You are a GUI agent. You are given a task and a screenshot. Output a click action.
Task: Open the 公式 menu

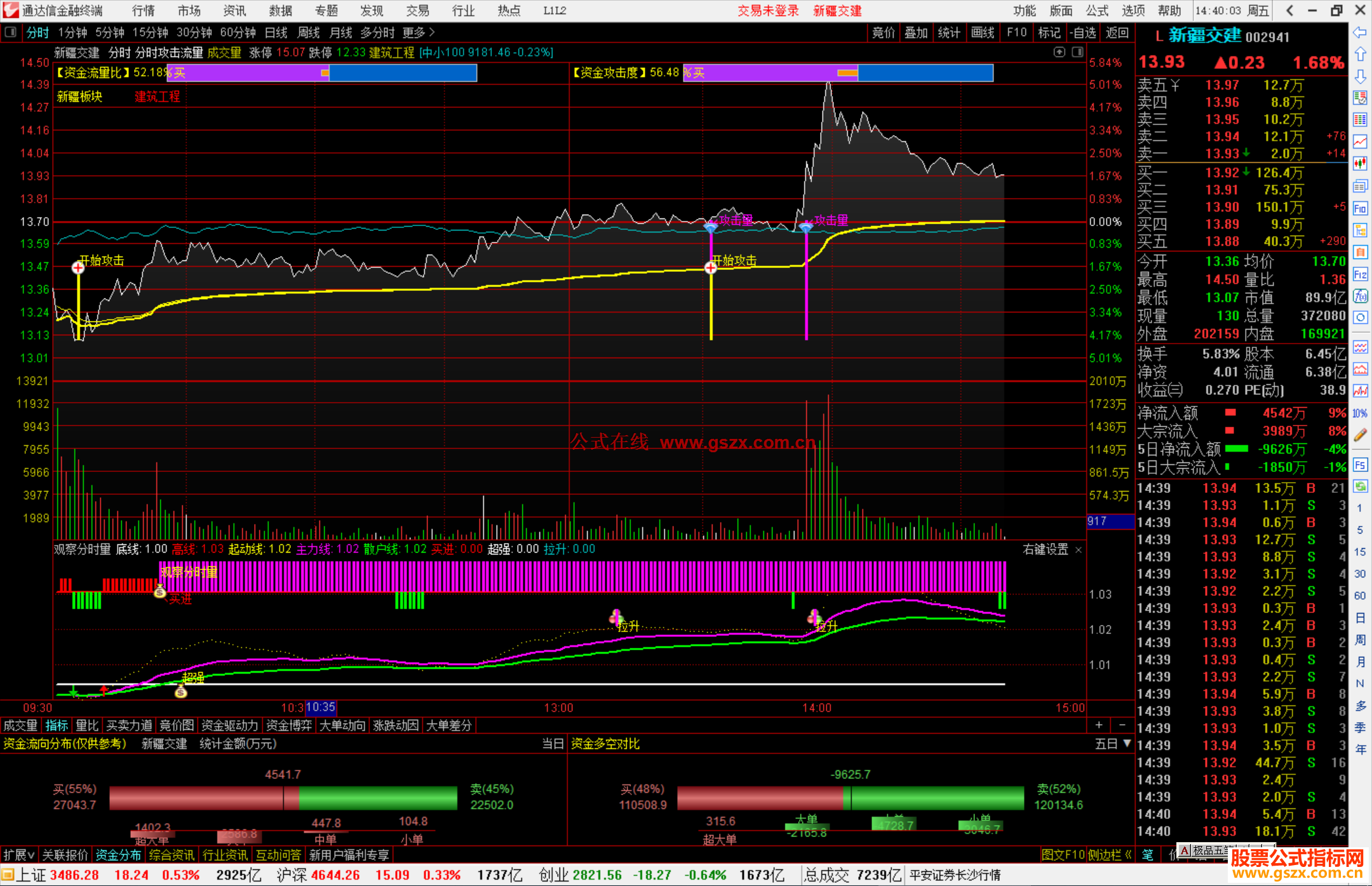click(1097, 11)
